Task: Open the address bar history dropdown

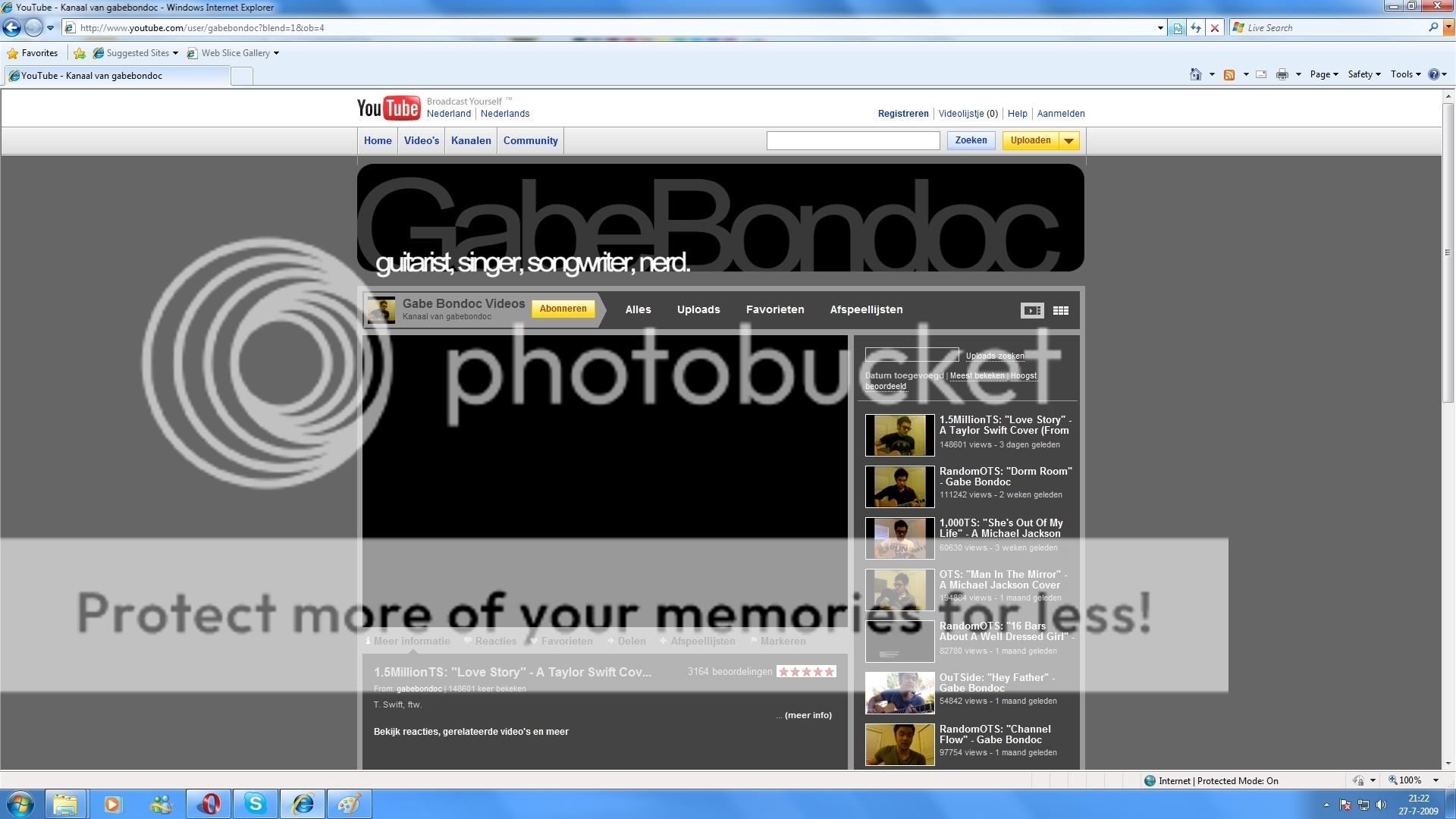Action: point(1160,28)
